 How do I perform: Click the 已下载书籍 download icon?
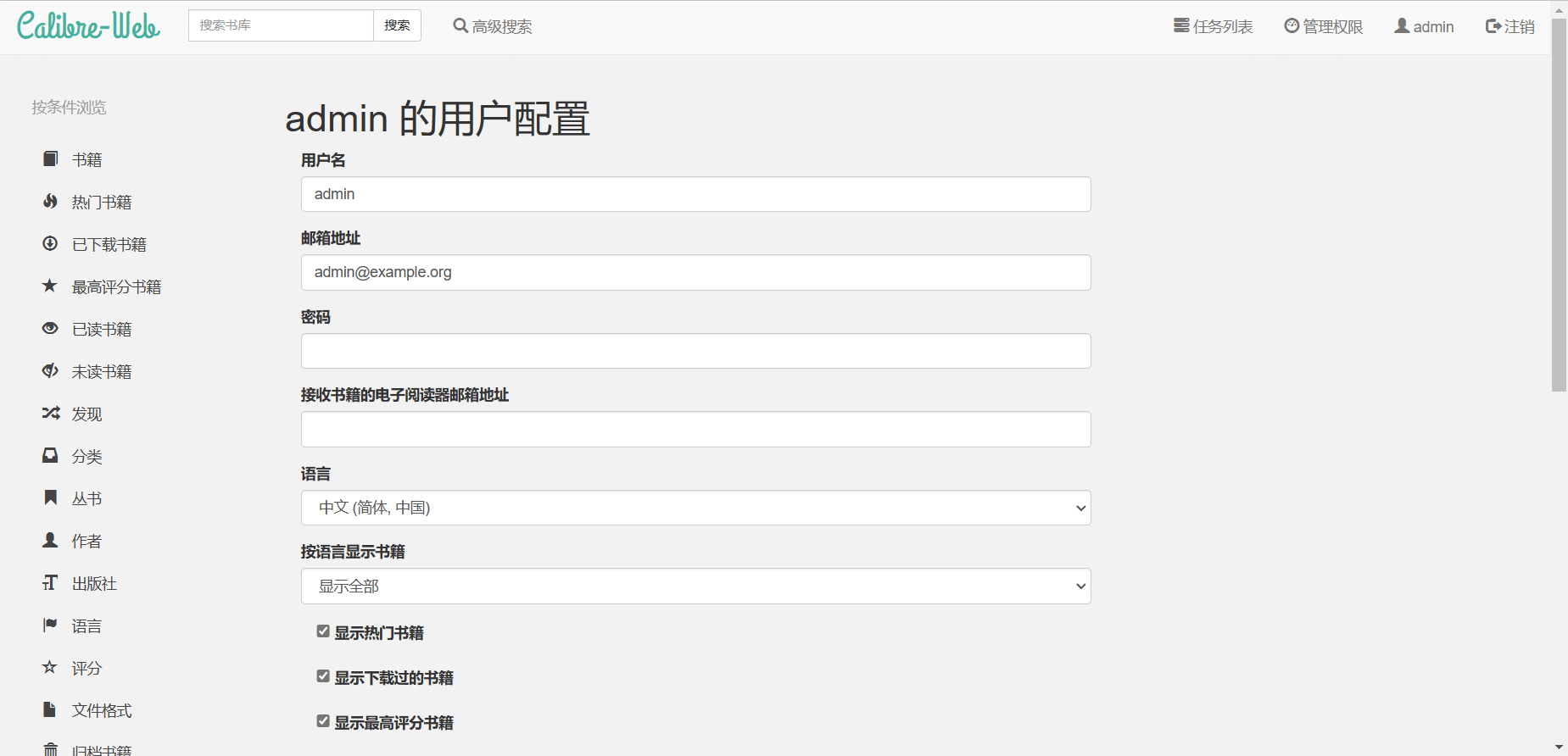[50, 243]
